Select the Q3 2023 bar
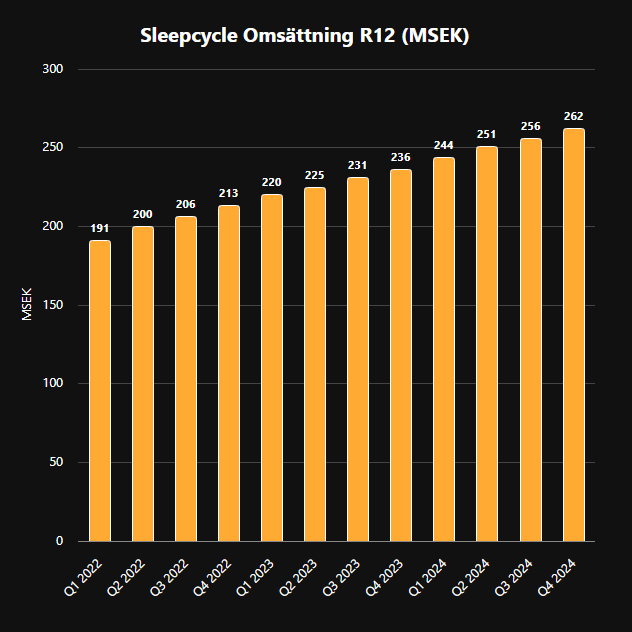Screen dimensions: 632x632 pyautogui.click(x=358, y=359)
